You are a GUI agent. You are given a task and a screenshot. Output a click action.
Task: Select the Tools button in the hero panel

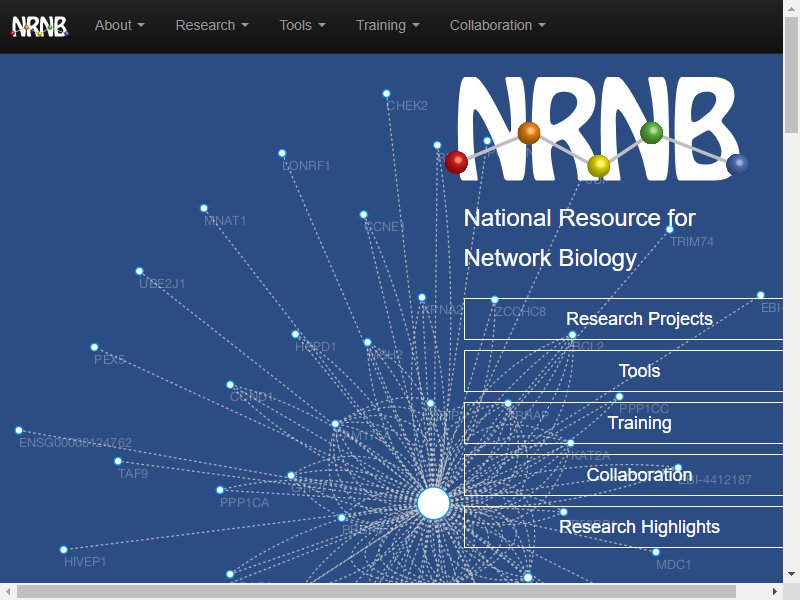623,371
